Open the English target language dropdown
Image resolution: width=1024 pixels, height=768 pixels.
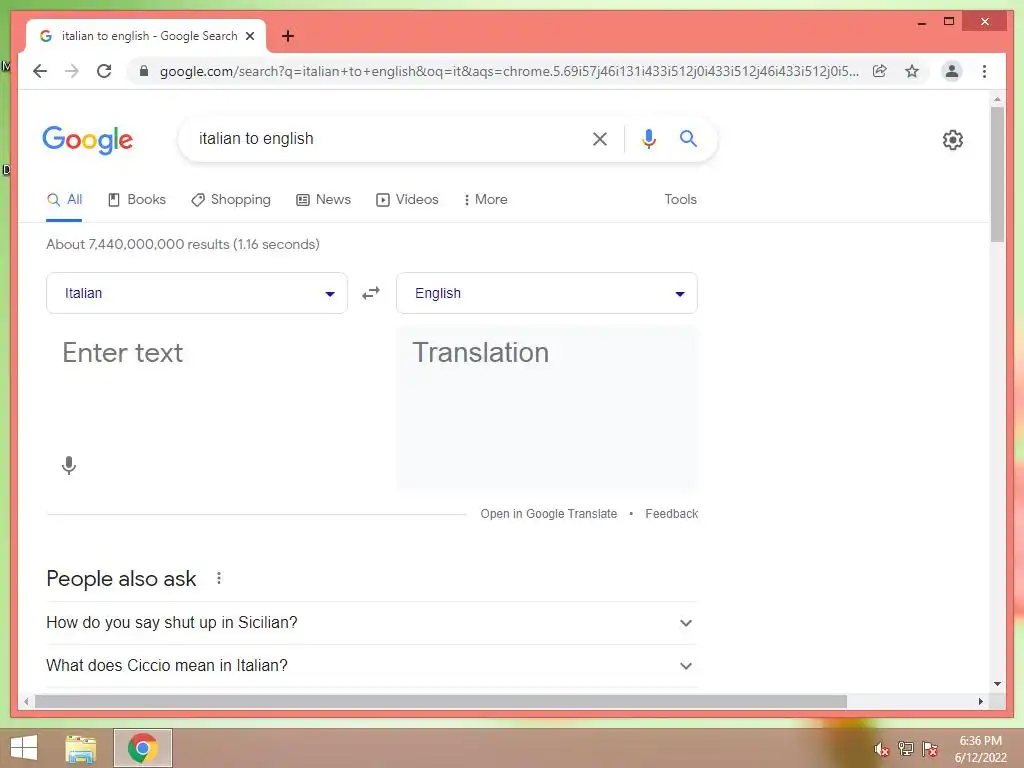pyautogui.click(x=547, y=293)
